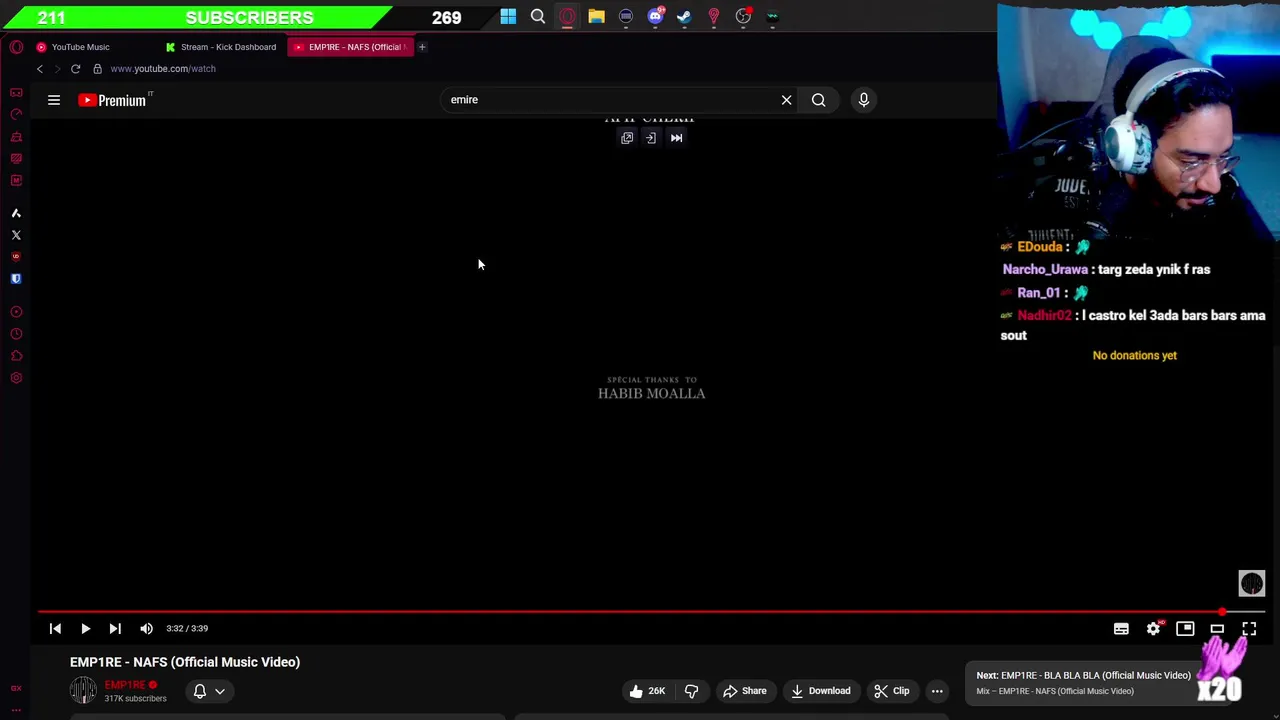
Task: Create a clip of the video
Action: (891, 691)
